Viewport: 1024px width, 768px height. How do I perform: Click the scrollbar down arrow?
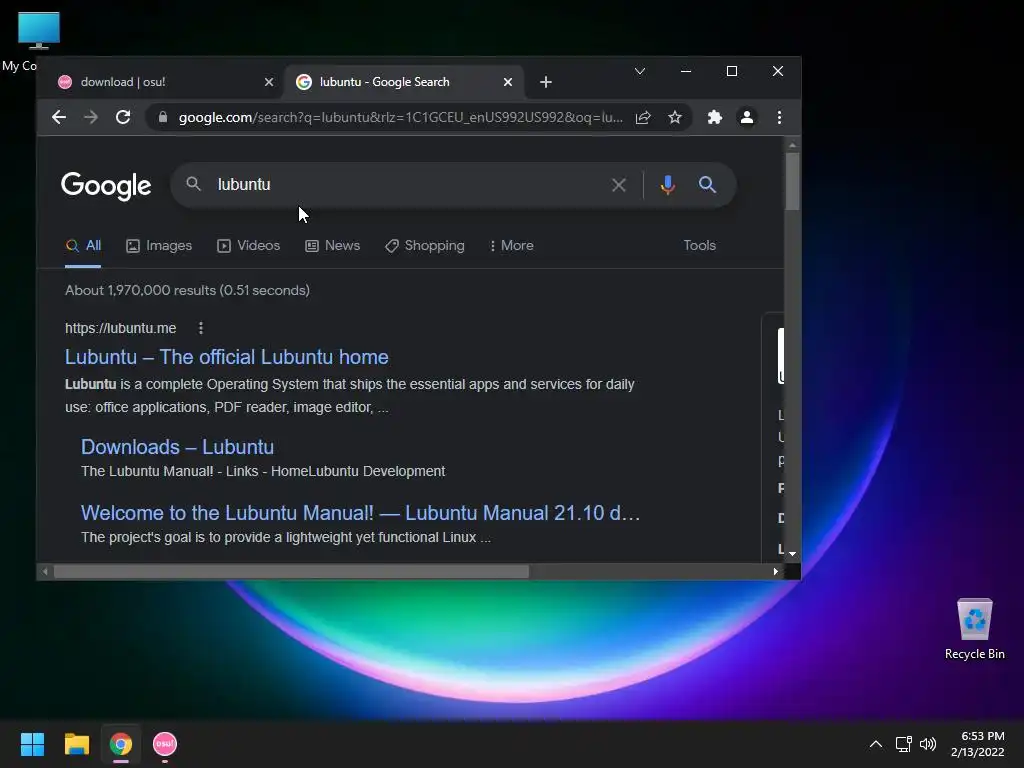pos(792,554)
